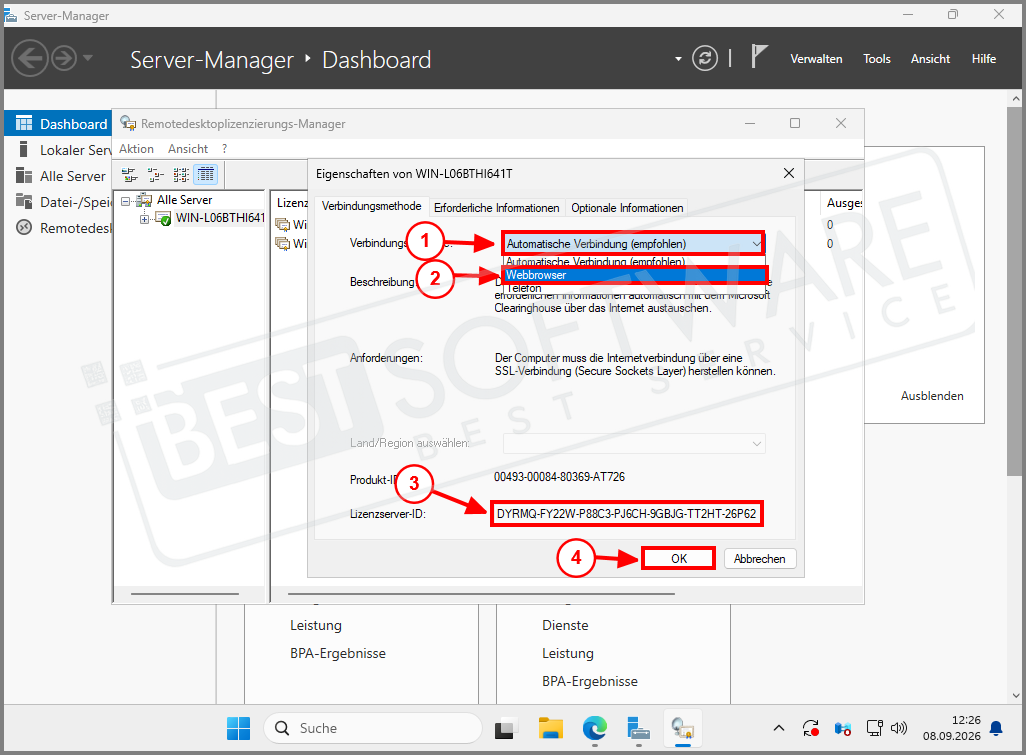The width and height of the screenshot is (1027, 756).
Task: Open the taskbar clock and date
Action: 952,728
